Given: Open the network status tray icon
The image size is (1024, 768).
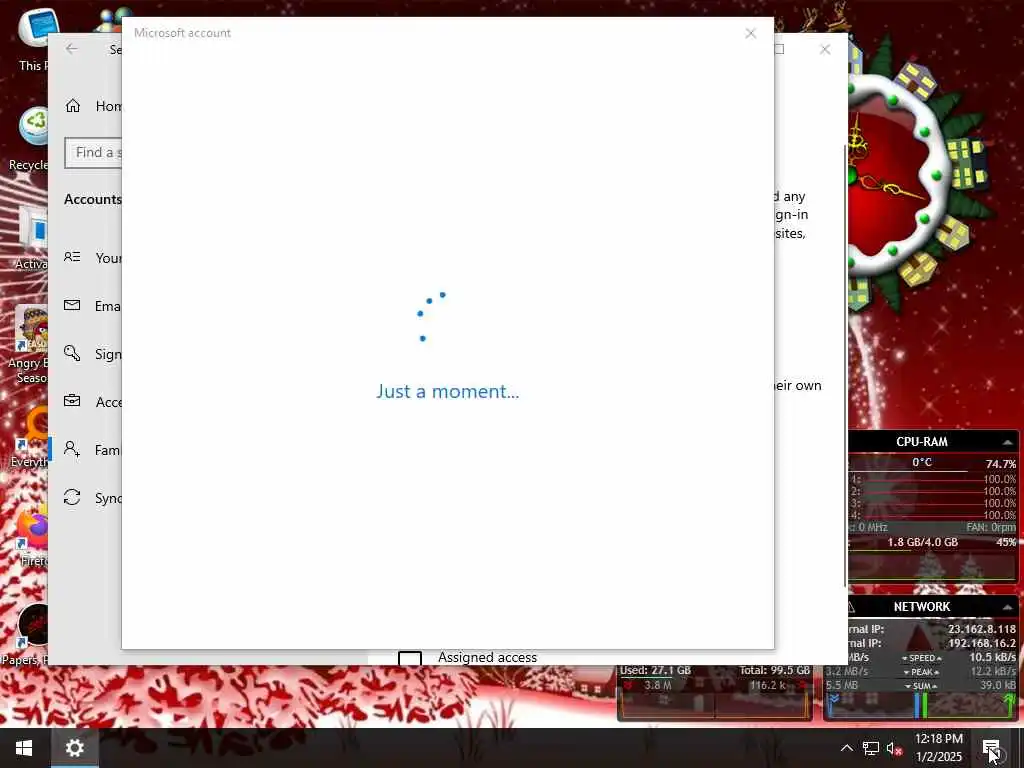Looking at the screenshot, I should pos(871,748).
